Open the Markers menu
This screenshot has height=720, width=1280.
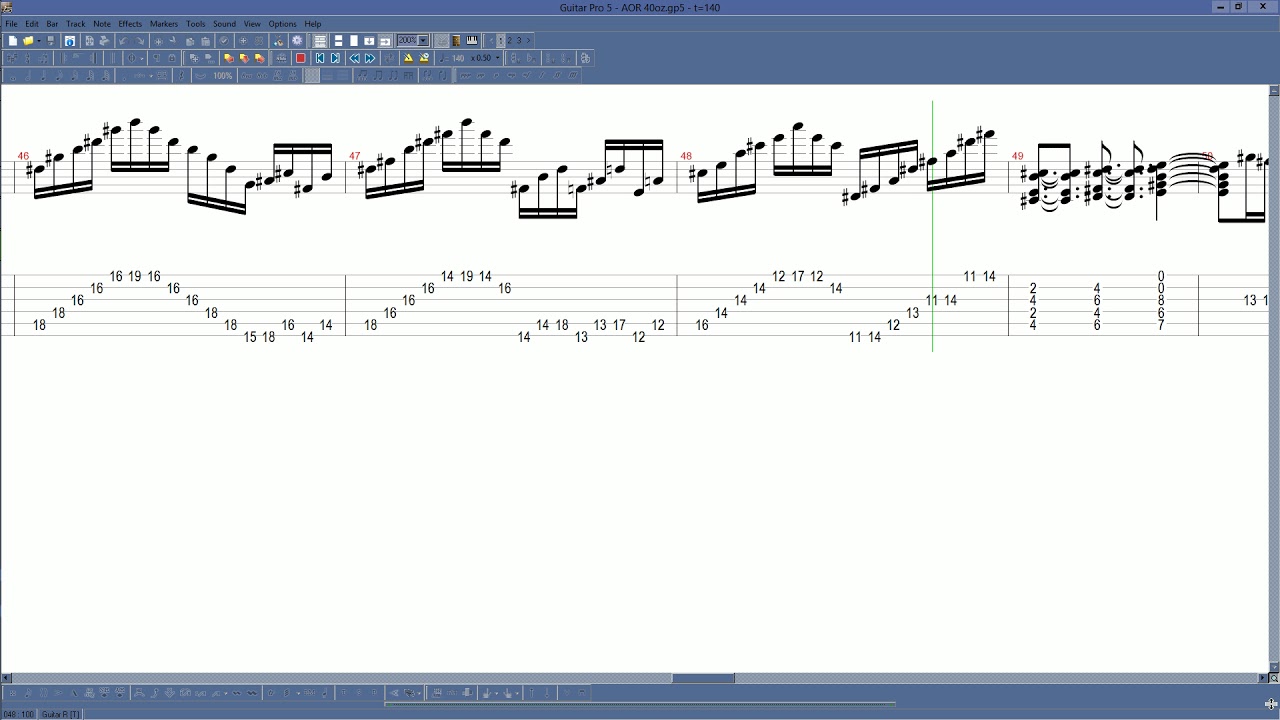tap(164, 24)
